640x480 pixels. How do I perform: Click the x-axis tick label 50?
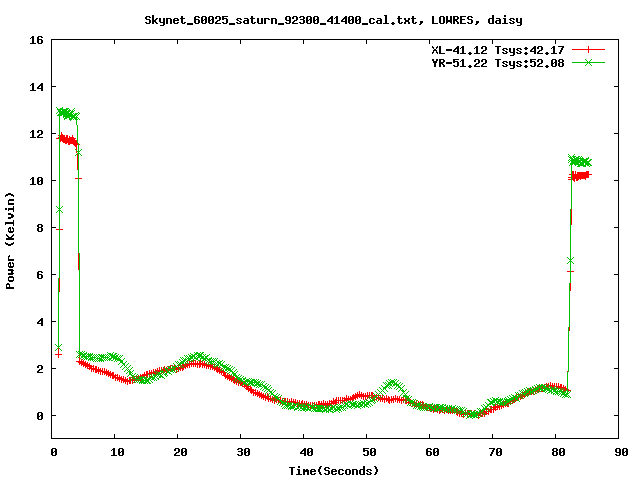tap(369, 452)
